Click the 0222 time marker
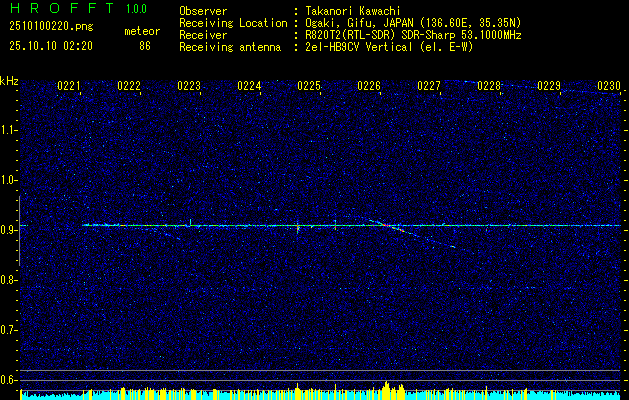This screenshot has height=400, width=629. [129, 86]
